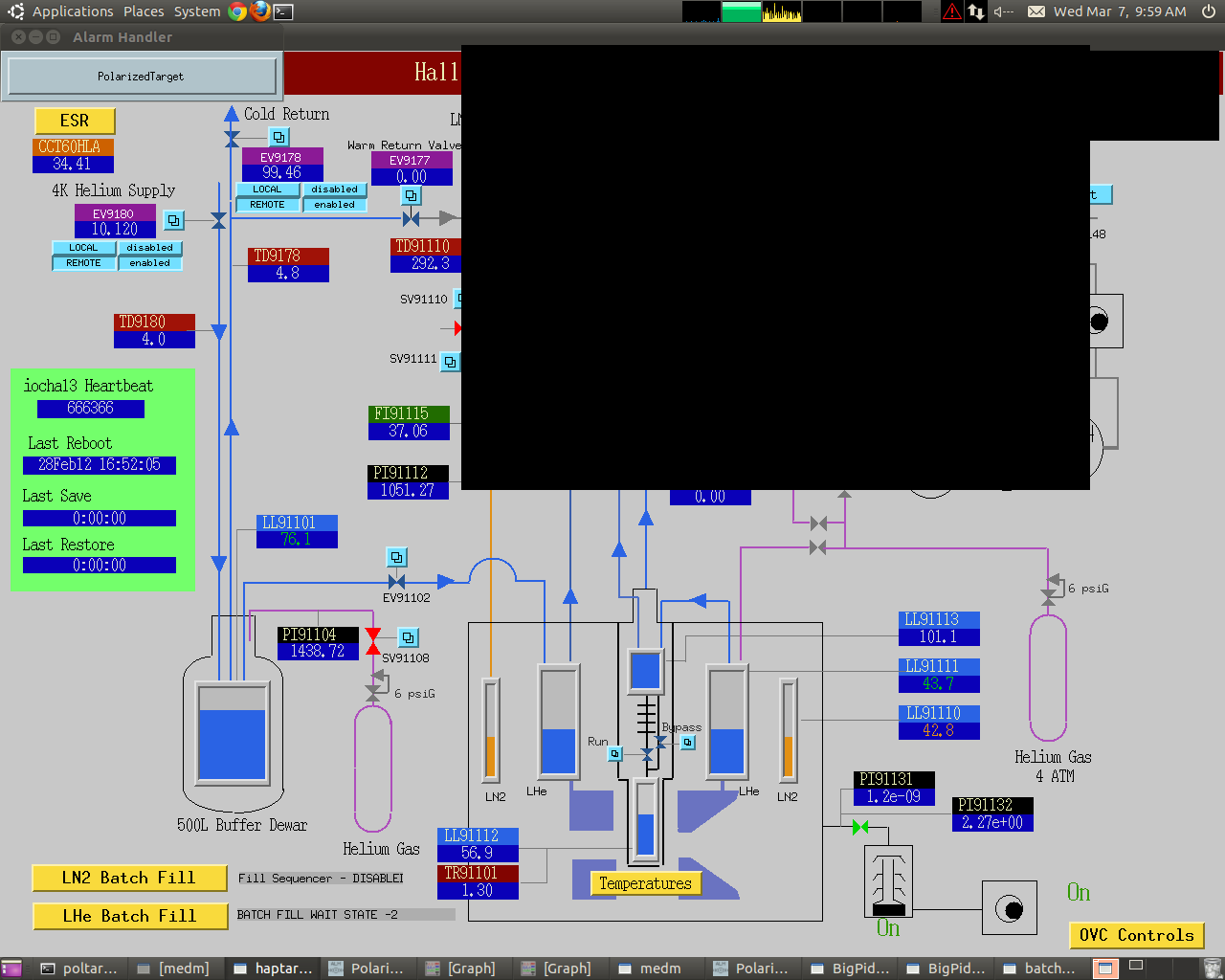Open related display icon under EV9177
The width and height of the screenshot is (1225, 980).
pyautogui.click(x=411, y=195)
